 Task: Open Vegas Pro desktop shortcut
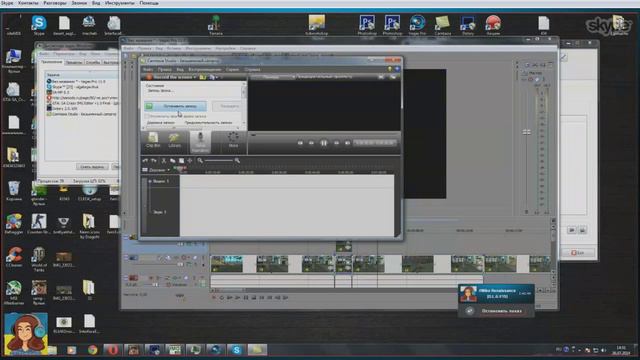(417, 25)
